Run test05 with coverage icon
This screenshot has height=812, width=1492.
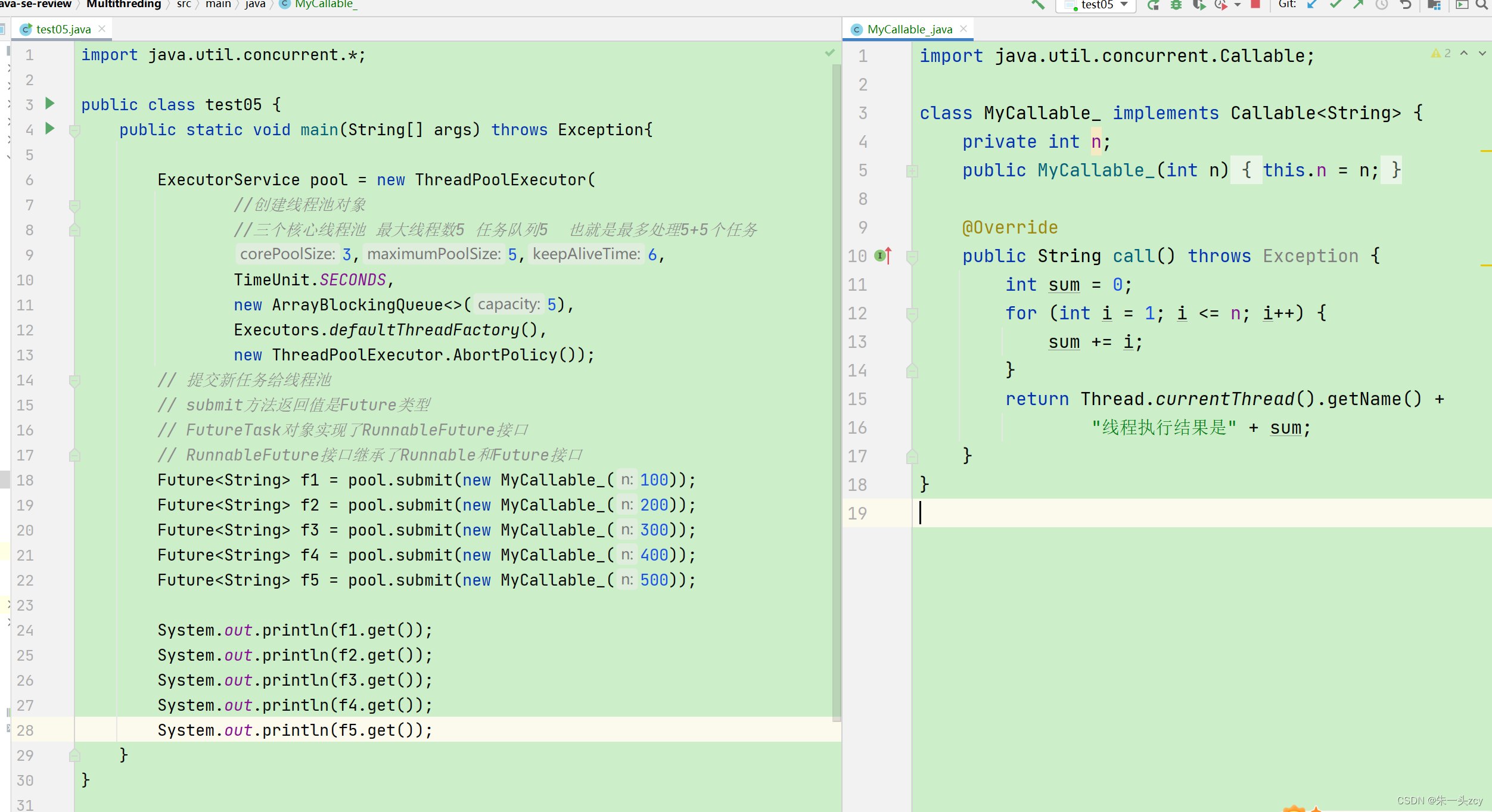pos(1198,5)
